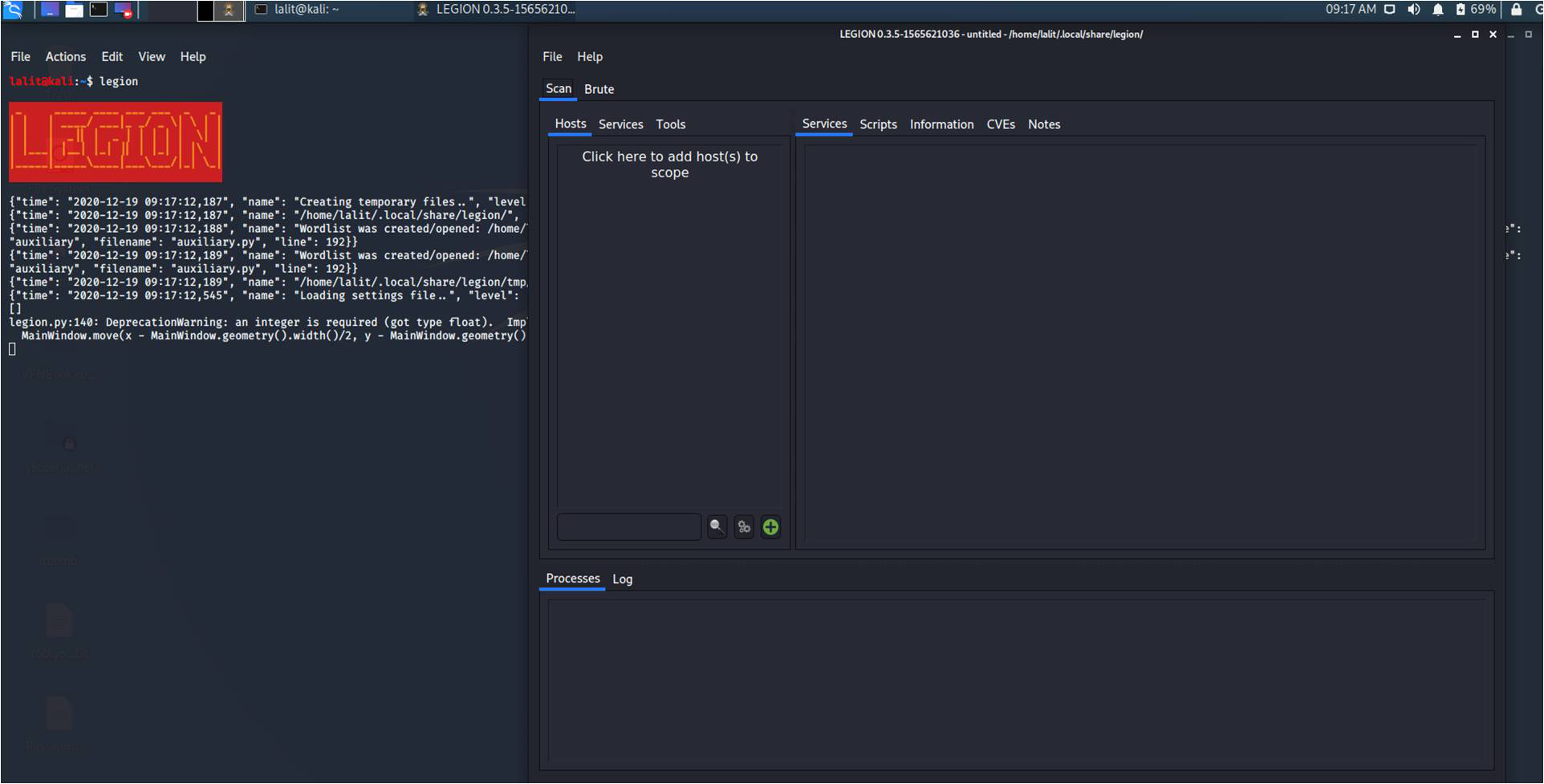Open advanced filter gears icon
1544x784 pixels.
[744, 527]
